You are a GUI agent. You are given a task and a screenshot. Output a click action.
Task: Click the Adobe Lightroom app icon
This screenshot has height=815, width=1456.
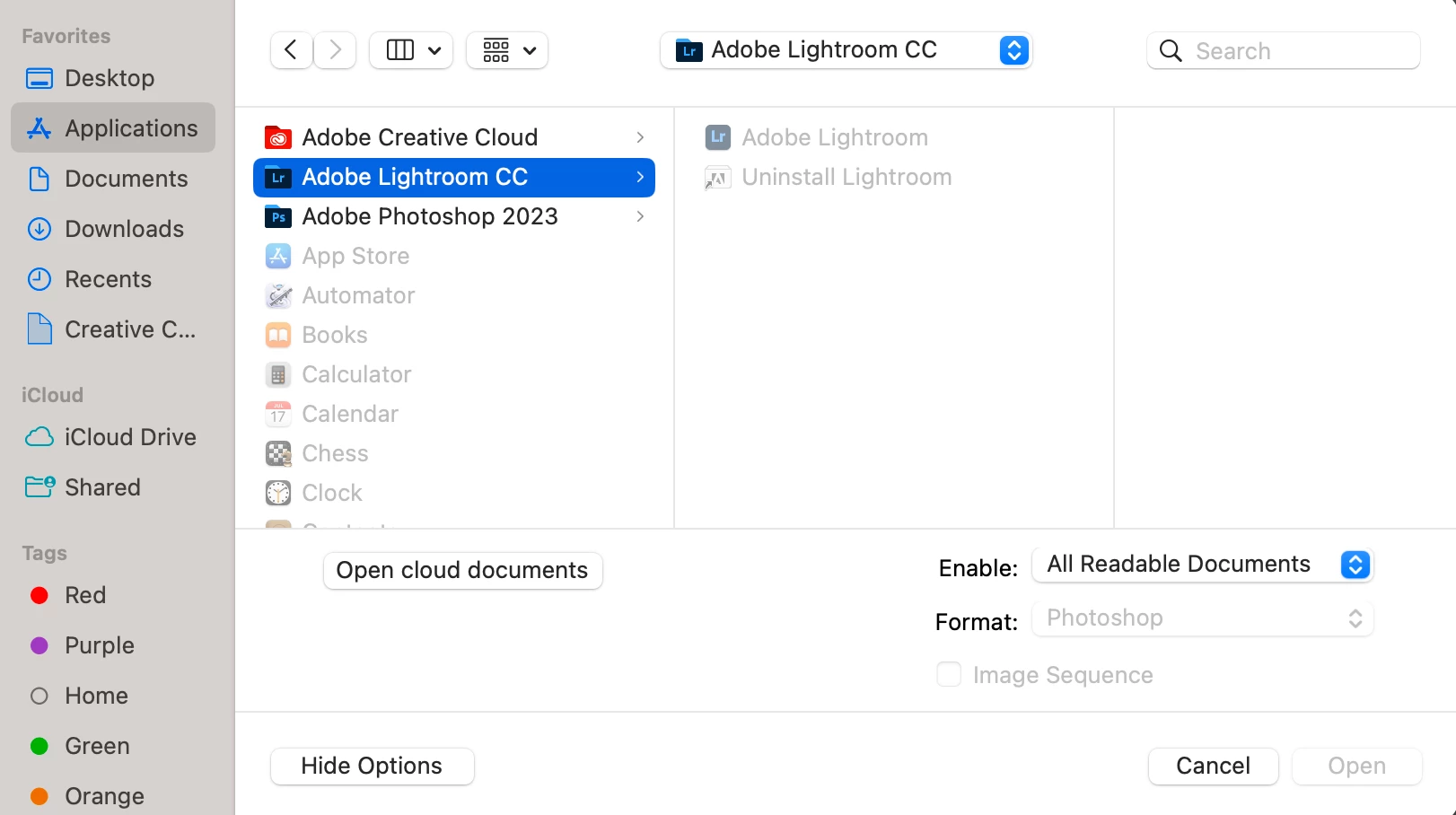718,137
